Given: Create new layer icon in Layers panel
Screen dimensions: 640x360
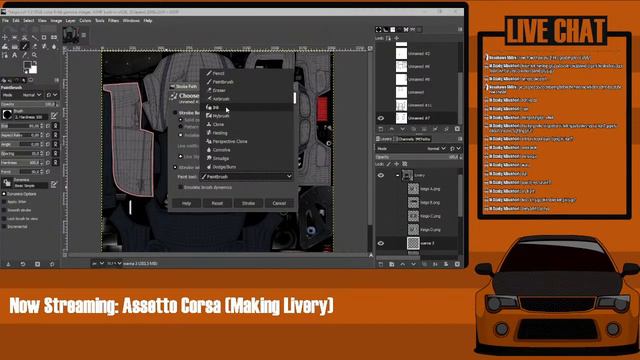Looking at the screenshot, I should coord(380,264).
